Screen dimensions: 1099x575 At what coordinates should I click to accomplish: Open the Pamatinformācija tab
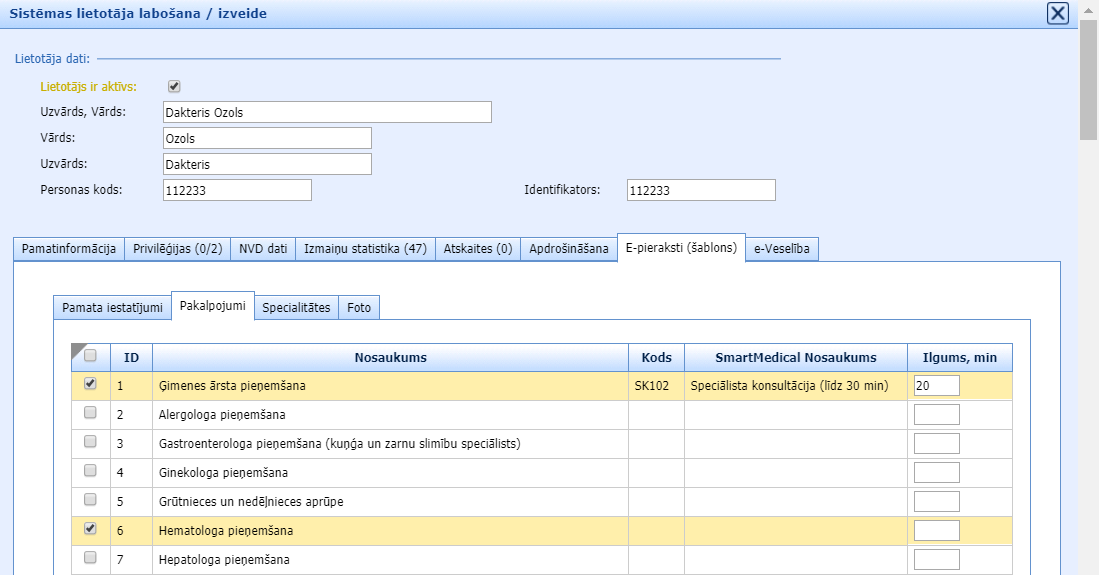pyautogui.click(x=69, y=249)
